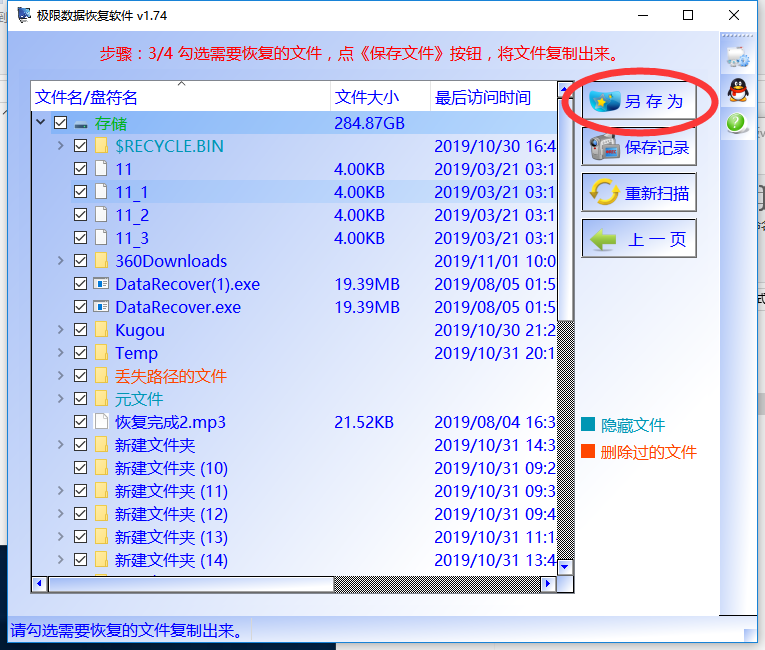Viewport: 765px width, 650px height.
Task: Click the QQ penguin contact icon
Action: tap(737, 89)
